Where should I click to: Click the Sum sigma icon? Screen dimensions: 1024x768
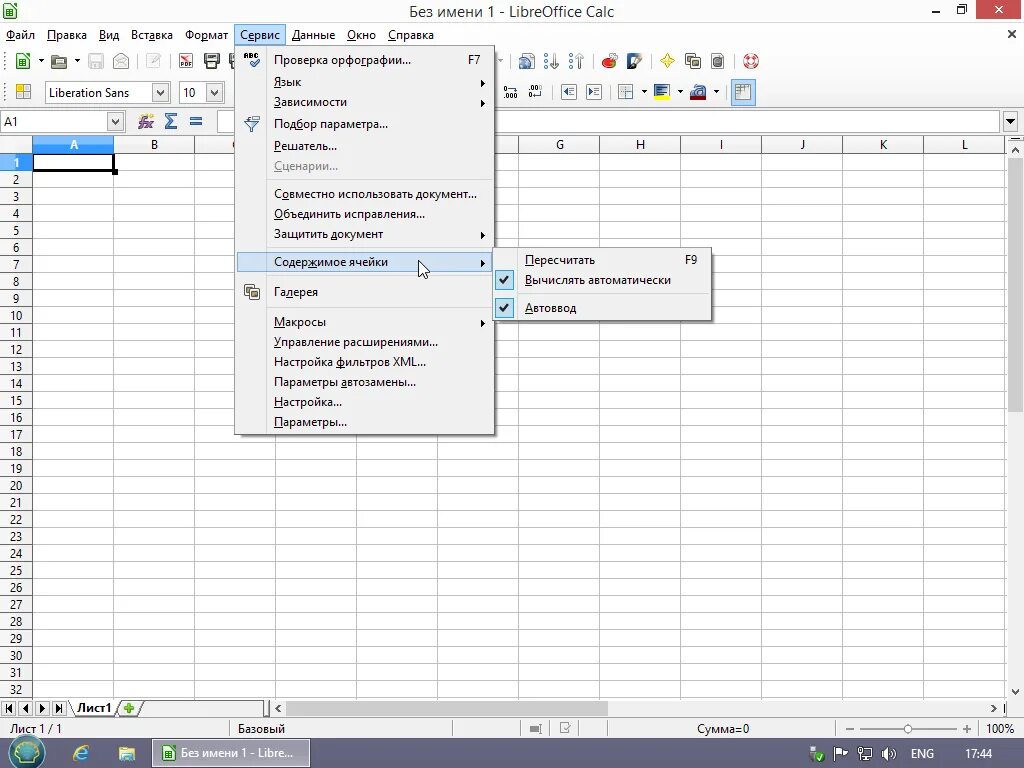(170, 121)
